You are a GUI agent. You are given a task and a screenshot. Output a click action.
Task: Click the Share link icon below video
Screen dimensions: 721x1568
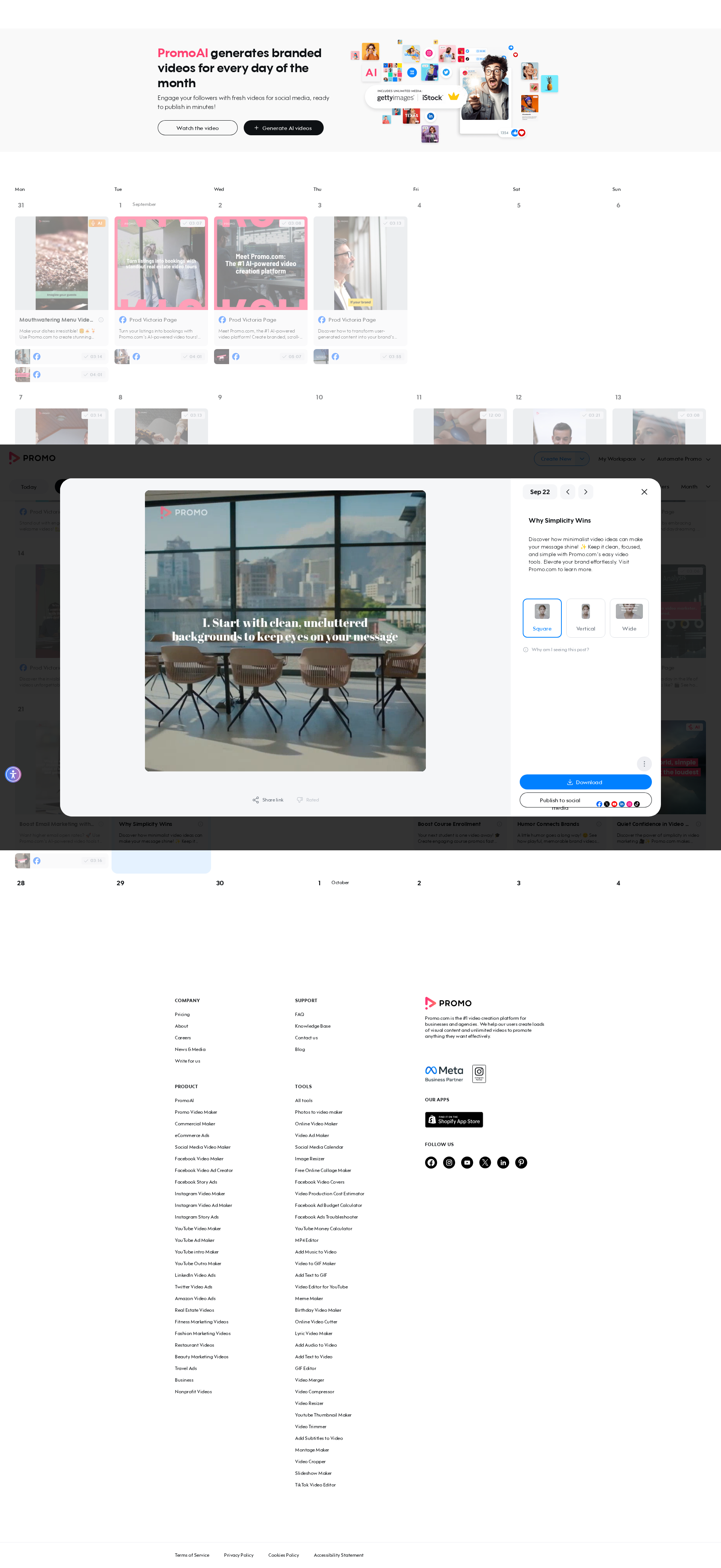point(256,800)
